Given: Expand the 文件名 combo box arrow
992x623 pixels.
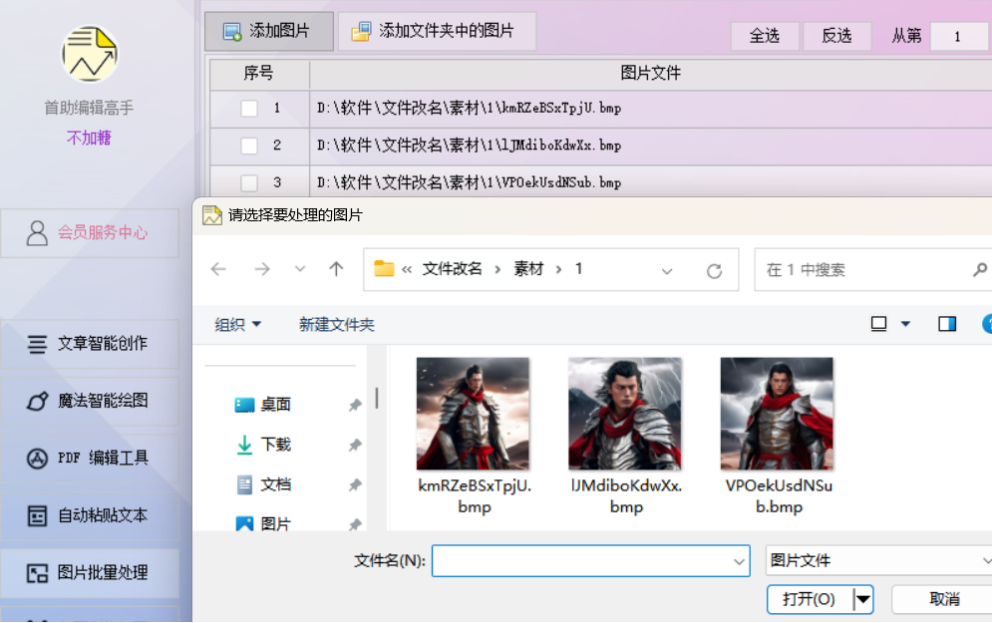Looking at the screenshot, I should pos(738,562).
